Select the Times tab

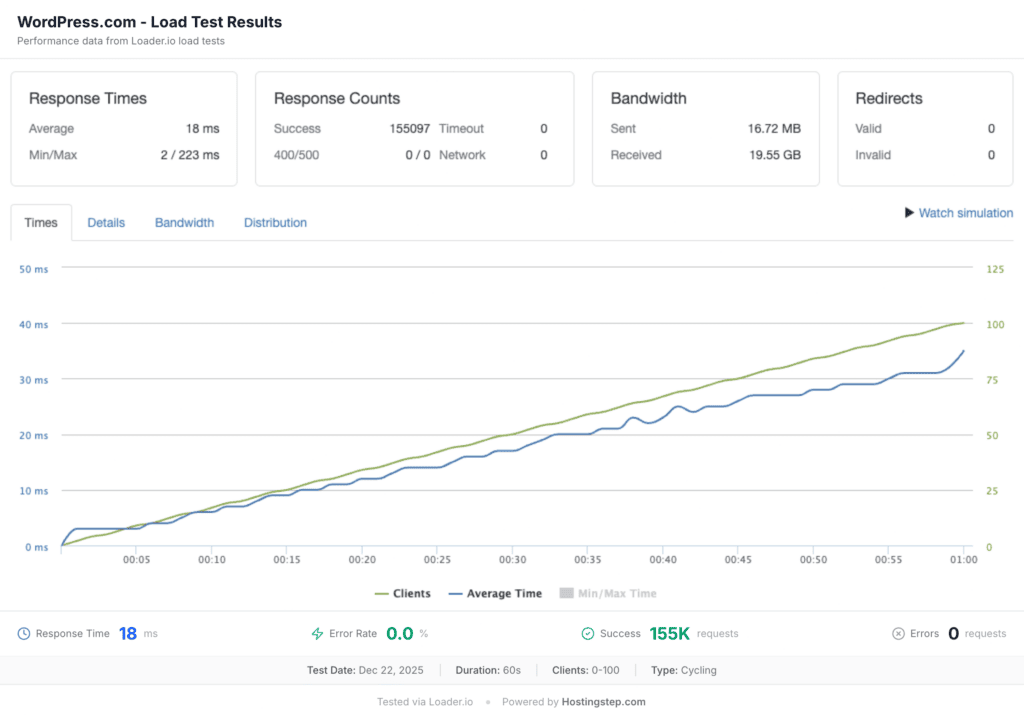(41, 223)
